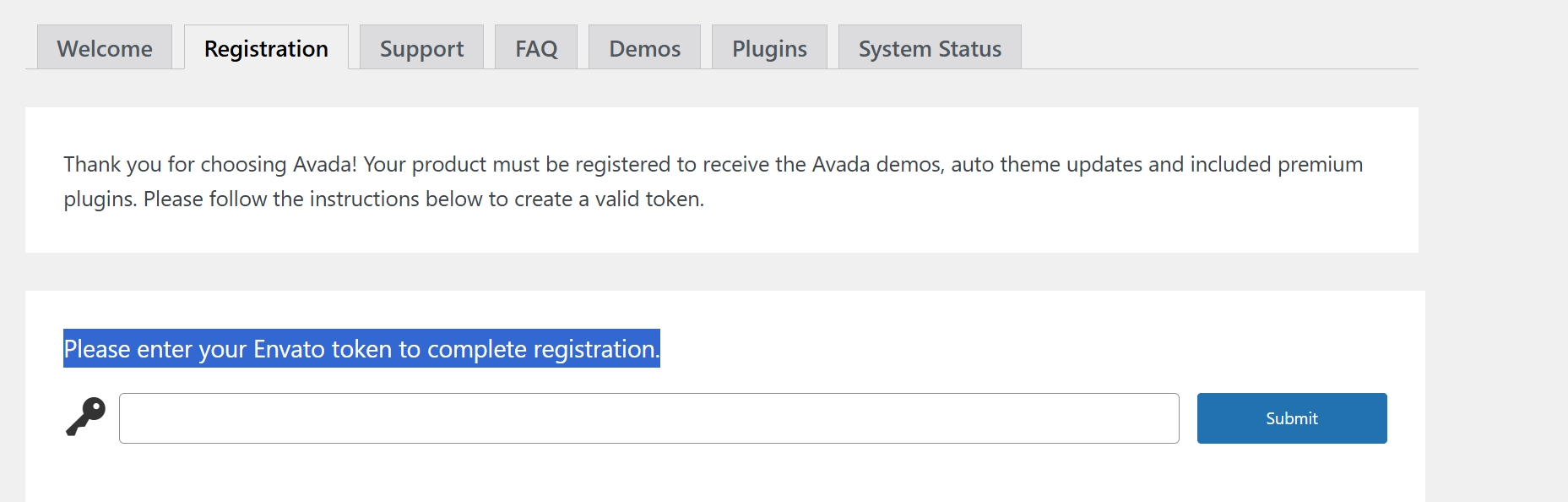Image resolution: width=1568 pixels, height=502 pixels.
Task: Switch to the Plugins tab
Action: (769, 48)
